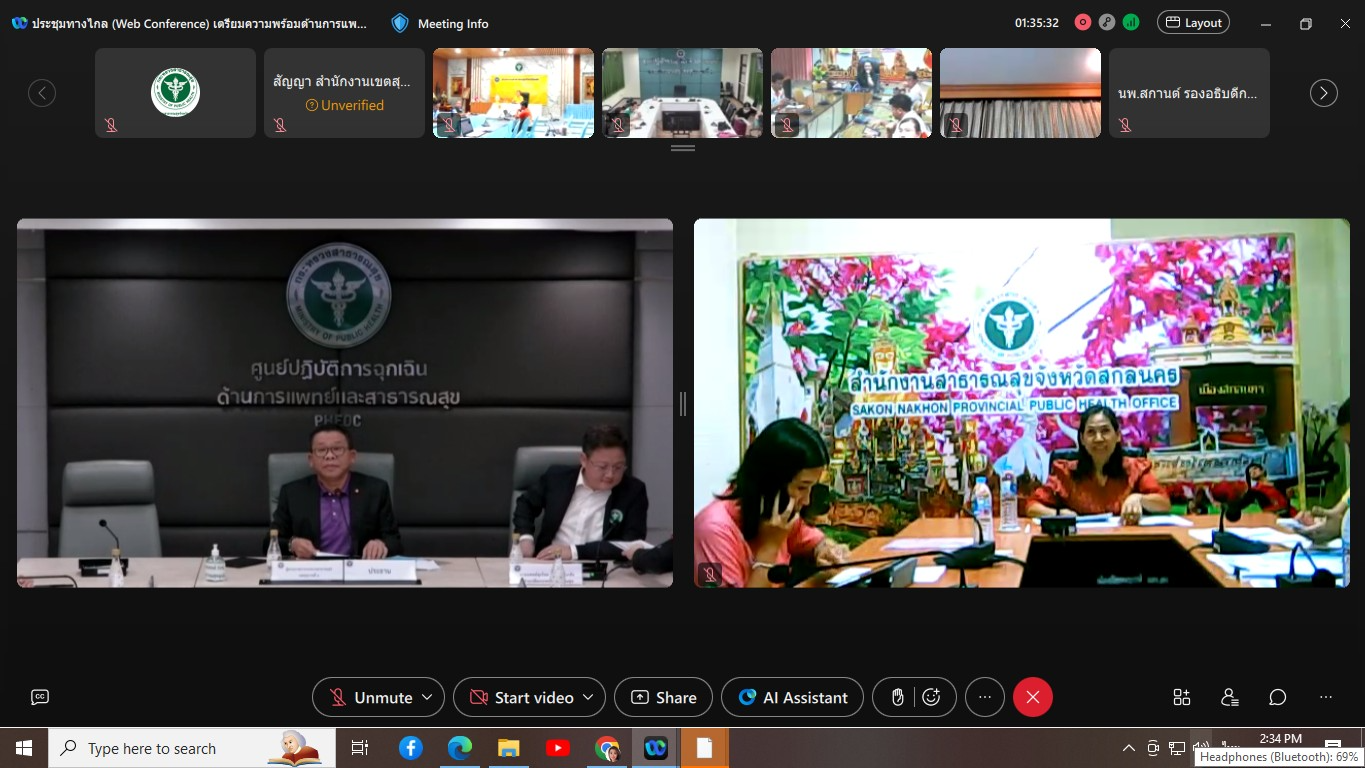Open Google Chrome from the taskbar
1365x768 pixels.
(x=607, y=748)
